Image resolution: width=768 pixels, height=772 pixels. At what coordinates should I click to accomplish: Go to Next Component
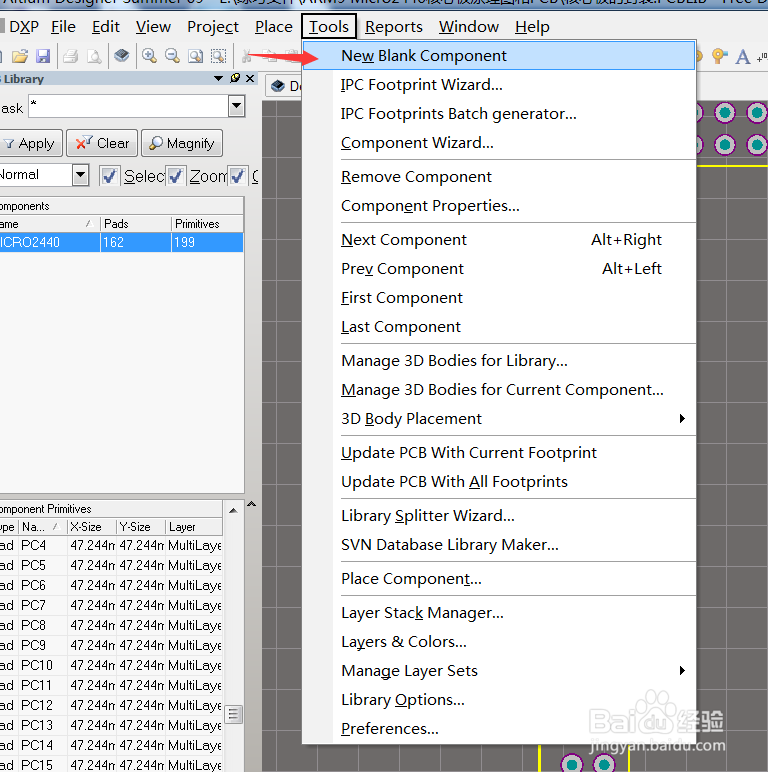(499, 240)
